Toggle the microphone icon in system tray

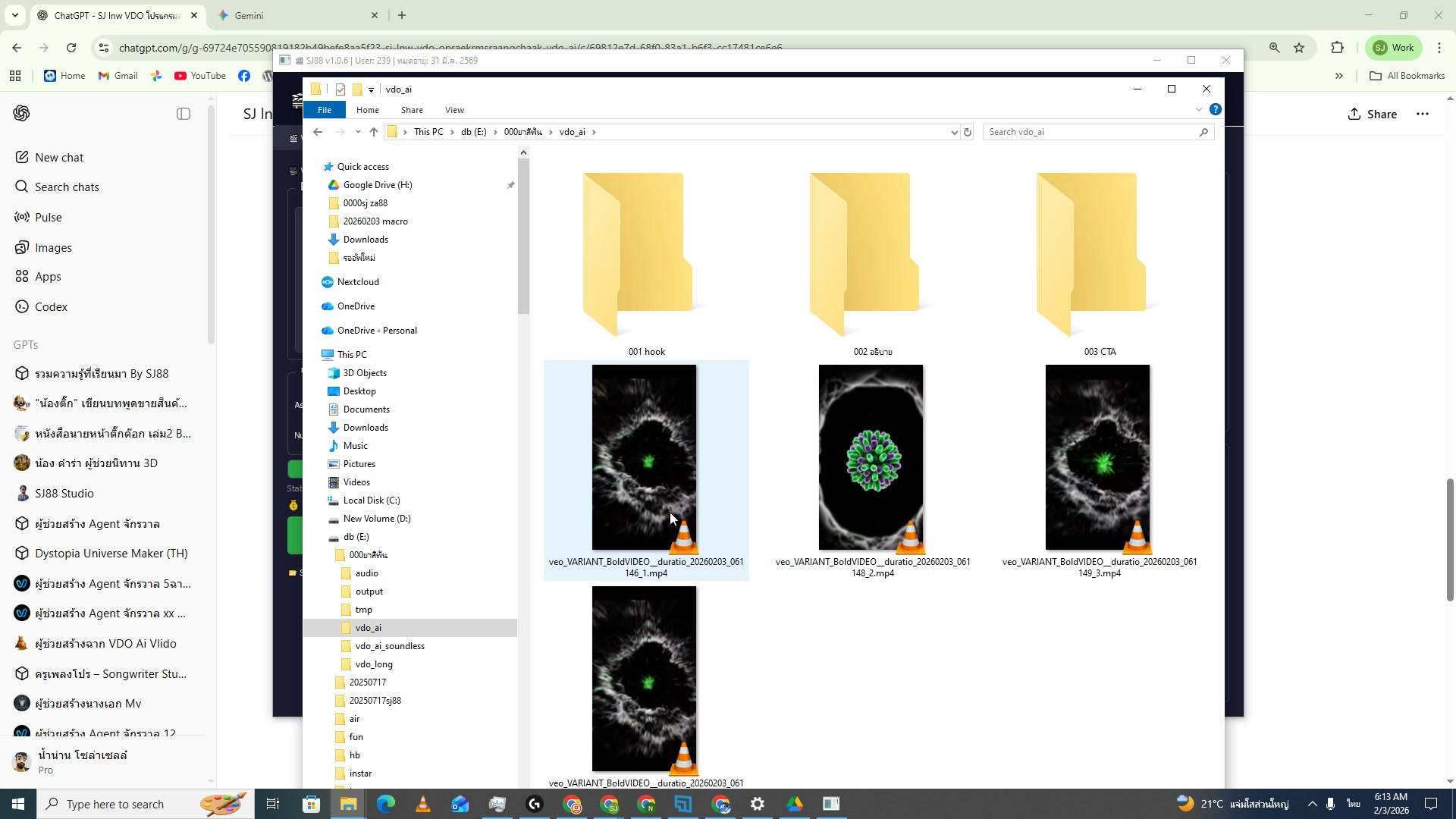[1329, 803]
